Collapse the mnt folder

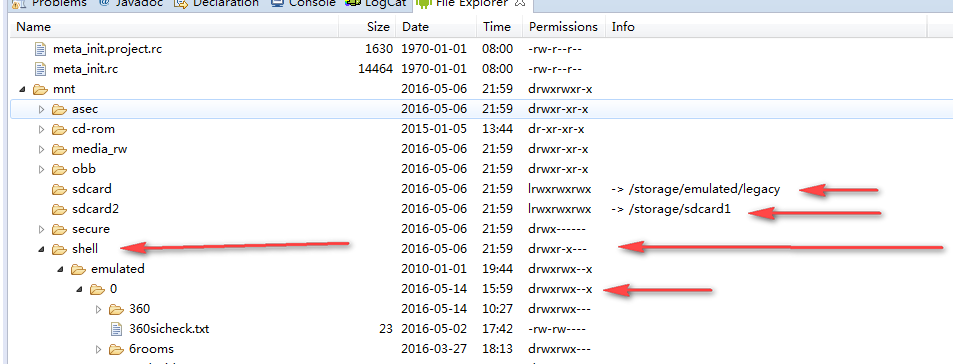(22, 89)
